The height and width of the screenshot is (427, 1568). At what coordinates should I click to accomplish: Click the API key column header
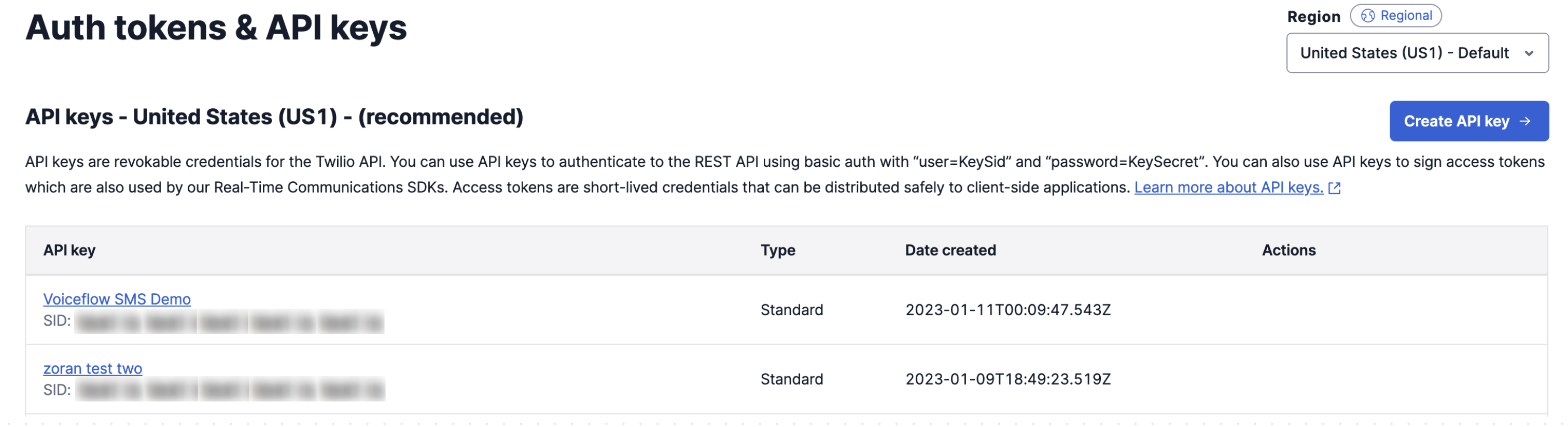[x=69, y=250]
